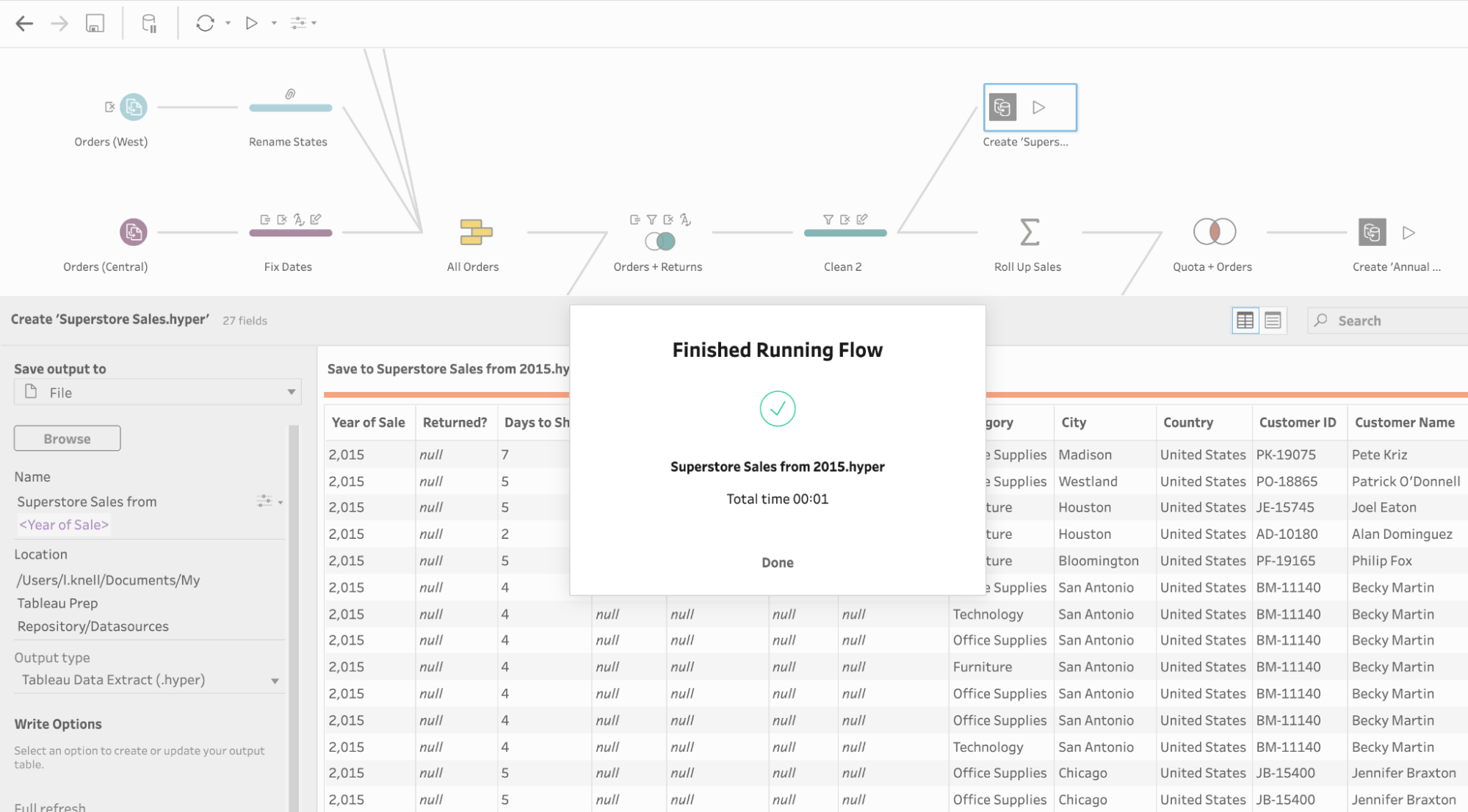Select the Orders (West) input step
1468x812 pixels.
click(x=133, y=107)
